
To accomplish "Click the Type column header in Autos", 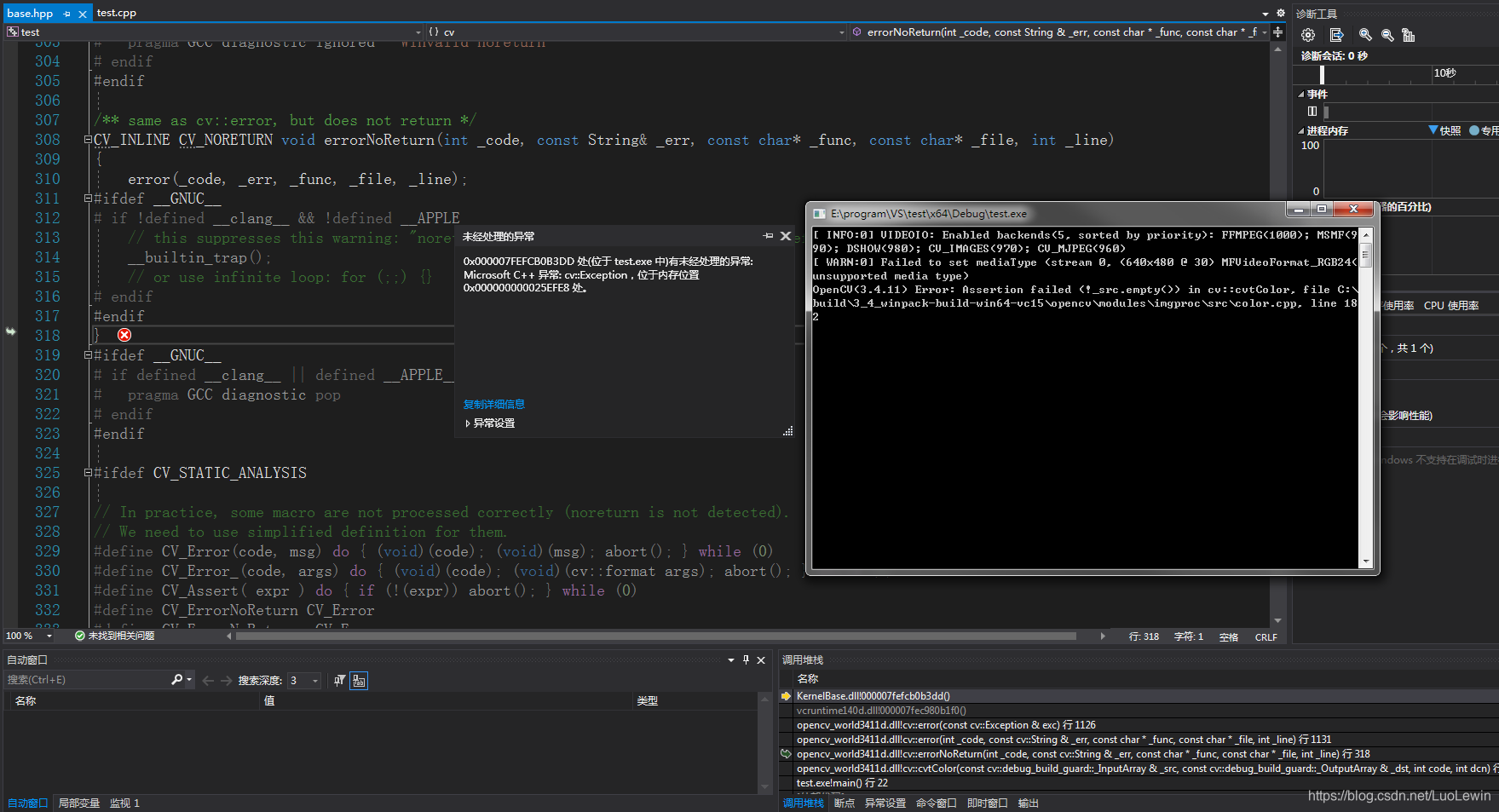I will (695, 700).
